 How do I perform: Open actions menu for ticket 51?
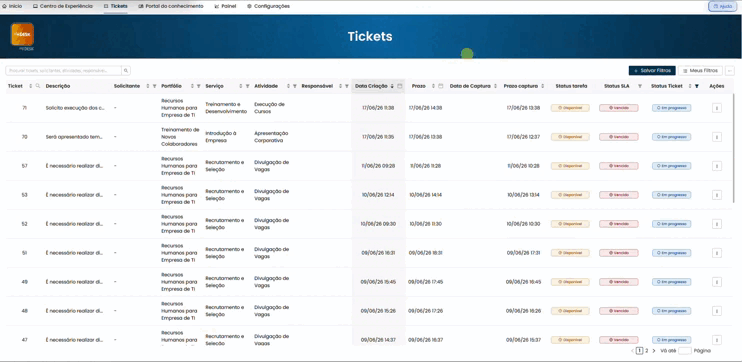(716, 253)
